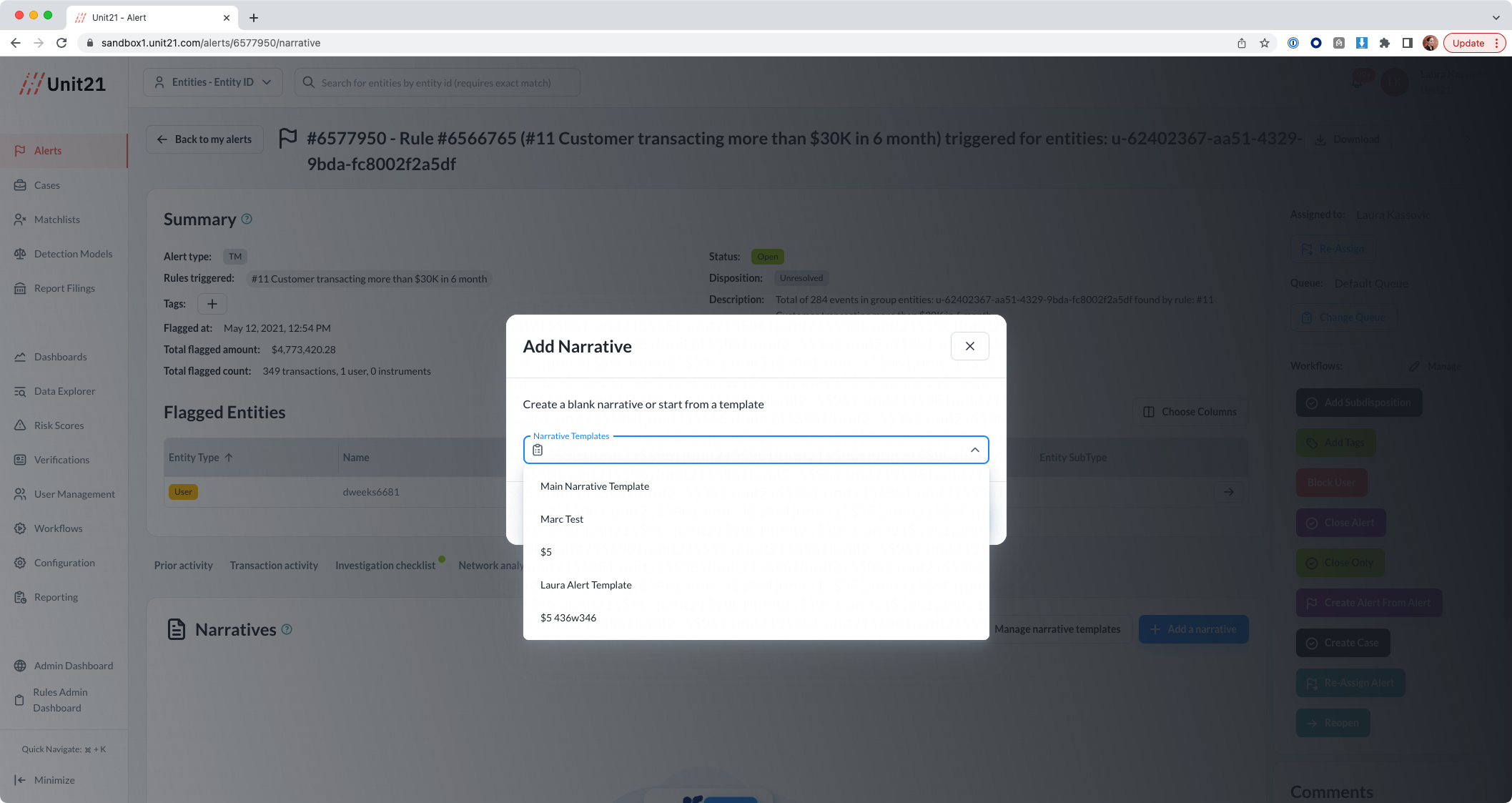This screenshot has height=803, width=1512.
Task: Select Laura Alert Template
Action: 756,585
